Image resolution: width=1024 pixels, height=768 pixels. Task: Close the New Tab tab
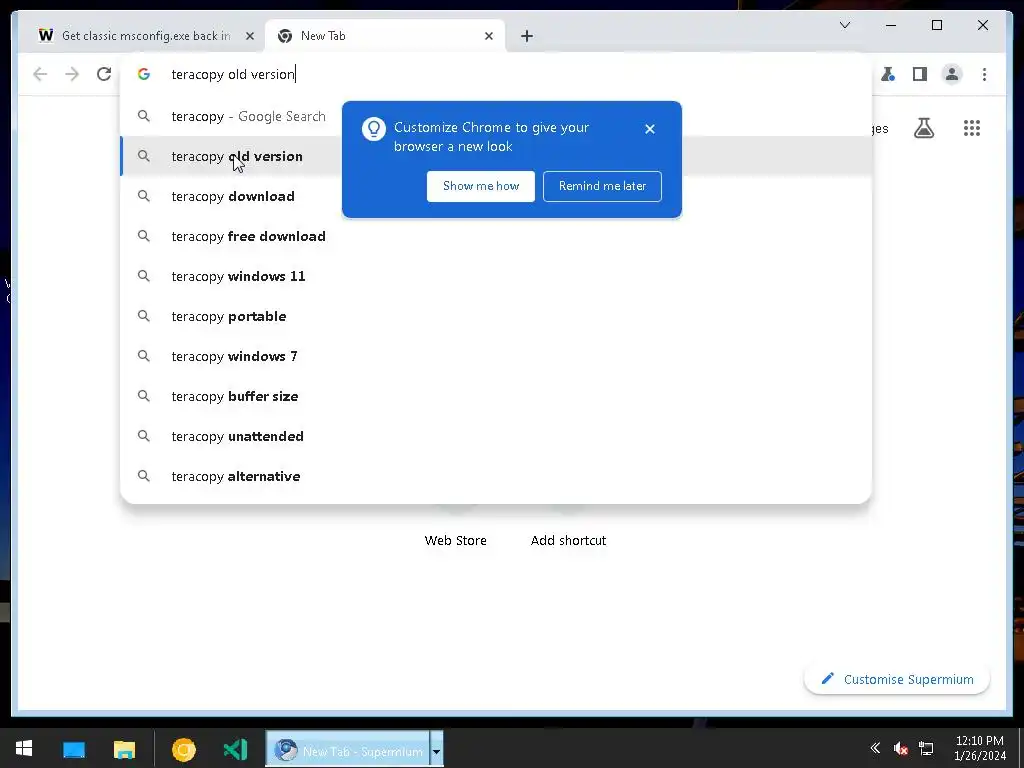point(488,36)
